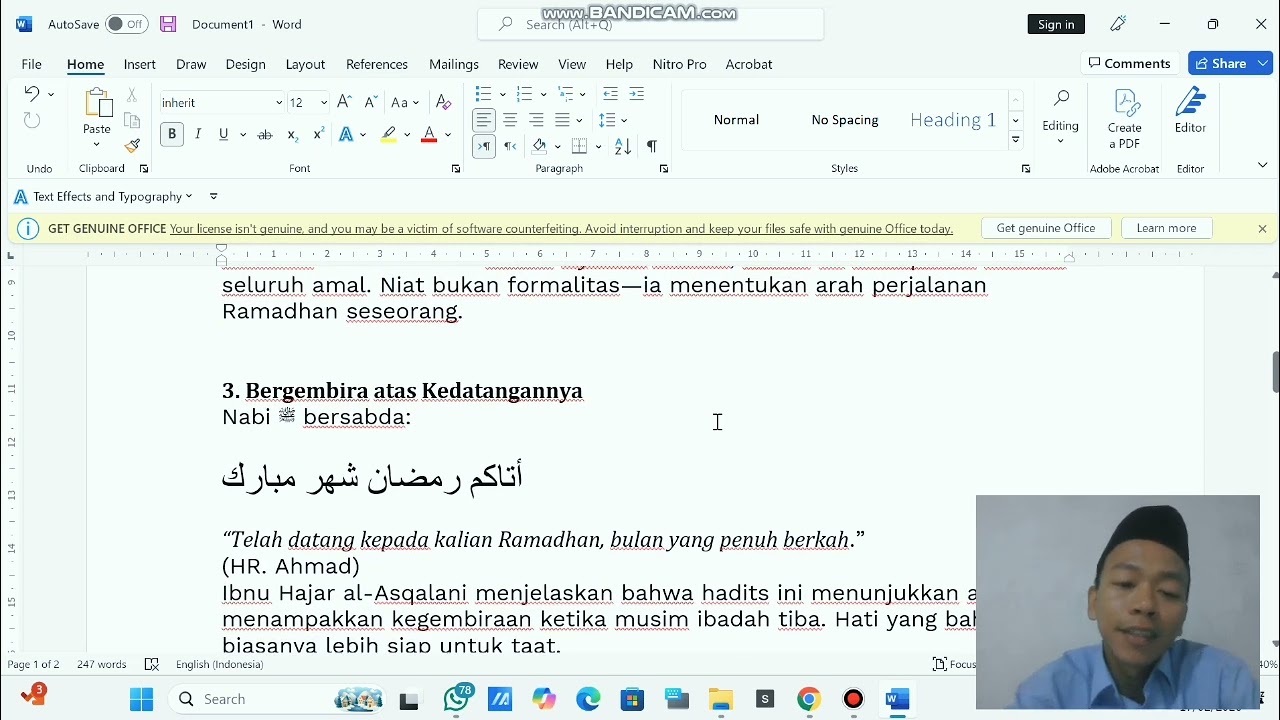Toggle Italic formatting
Viewport: 1280px width, 720px height.
coord(198,135)
